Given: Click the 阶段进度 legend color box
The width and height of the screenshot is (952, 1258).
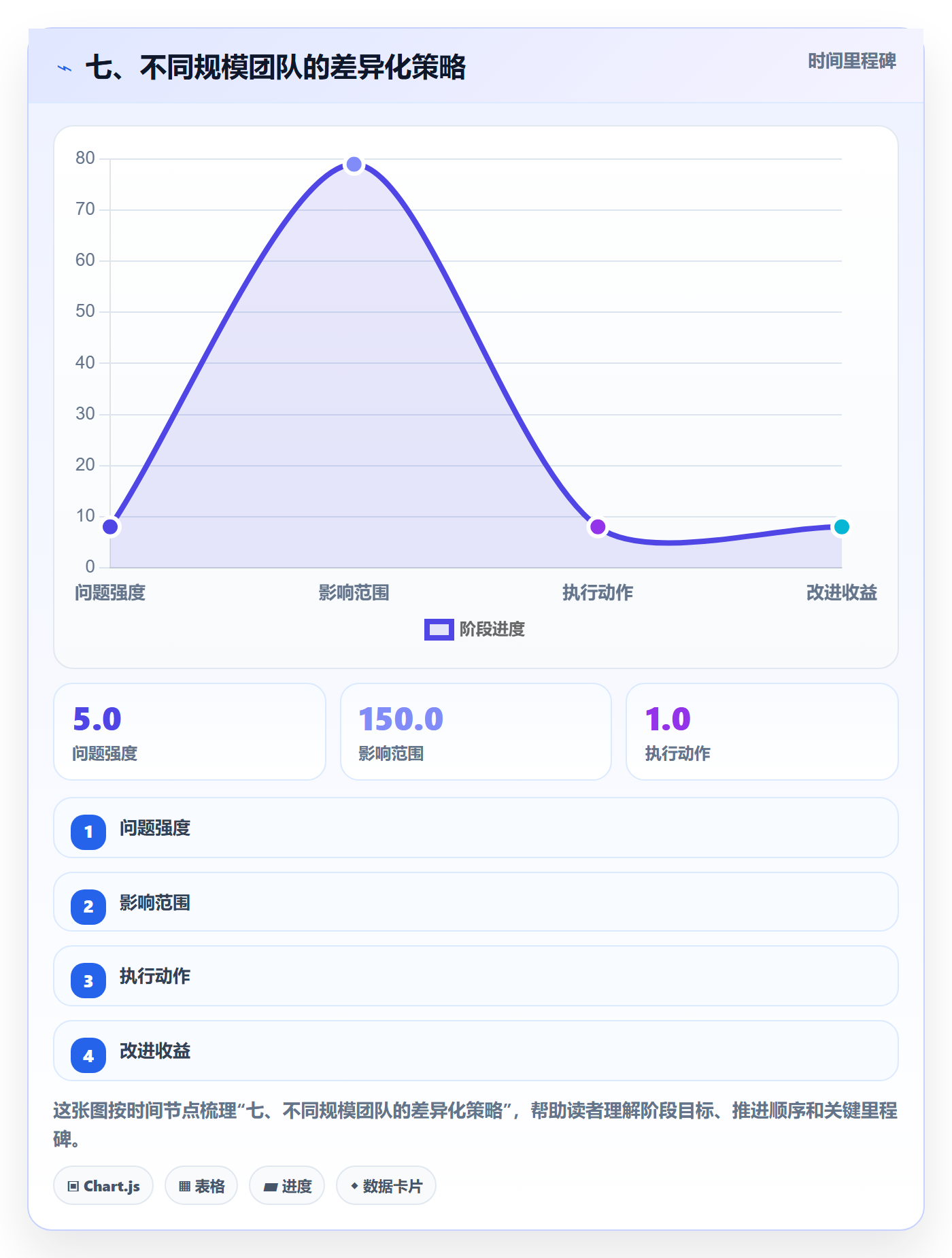Looking at the screenshot, I should click(439, 630).
